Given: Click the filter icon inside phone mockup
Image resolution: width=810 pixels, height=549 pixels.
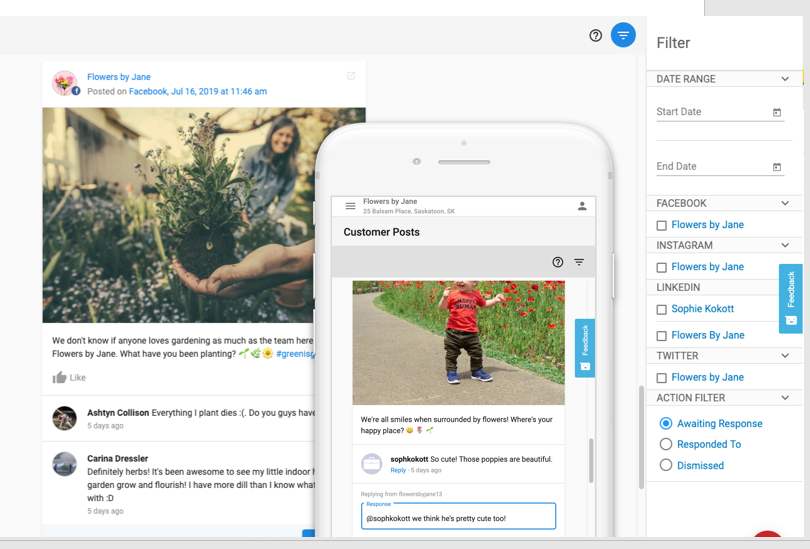Looking at the screenshot, I should pyautogui.click(x=579, y=262).
